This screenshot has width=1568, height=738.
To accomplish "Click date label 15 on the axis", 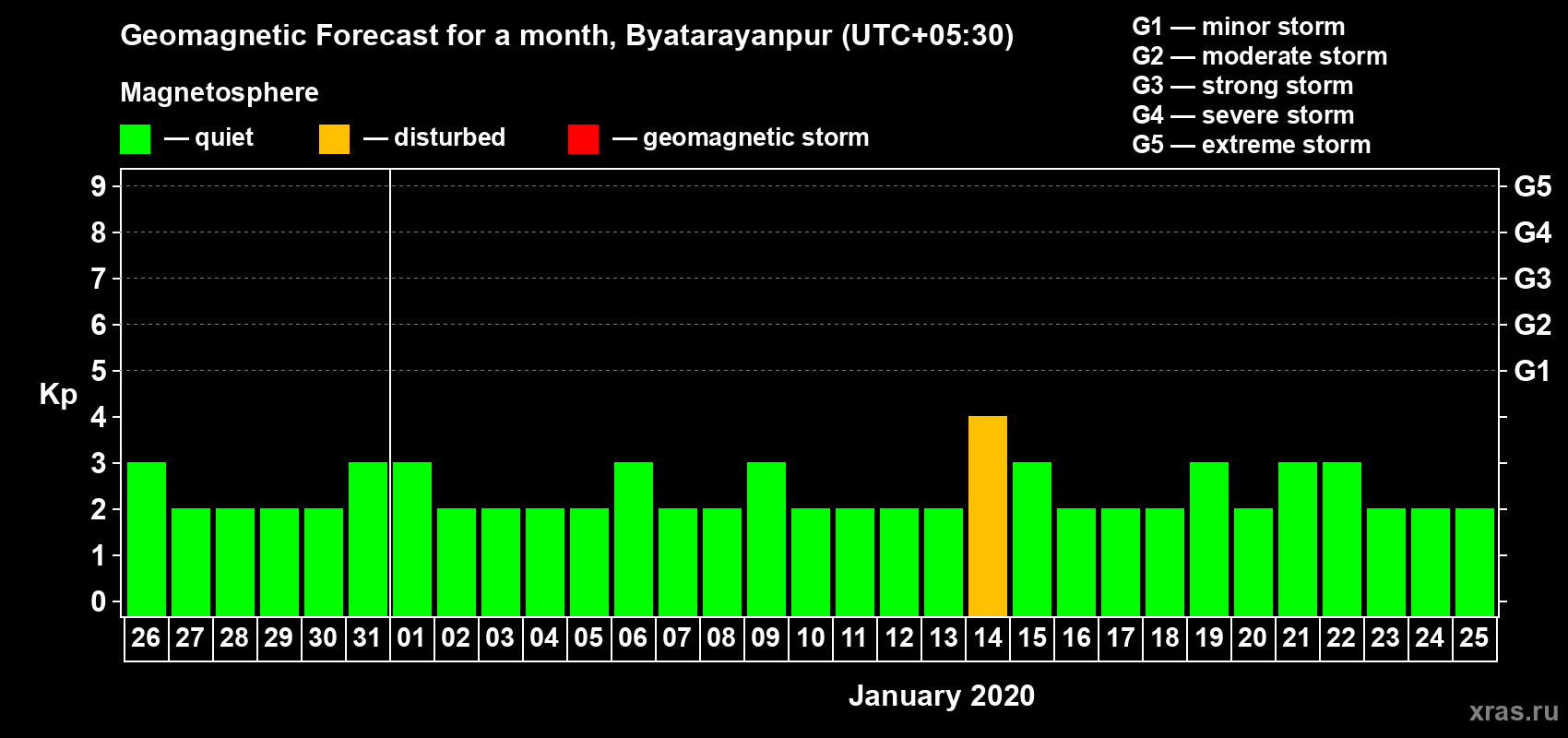I will [1032, 637].
